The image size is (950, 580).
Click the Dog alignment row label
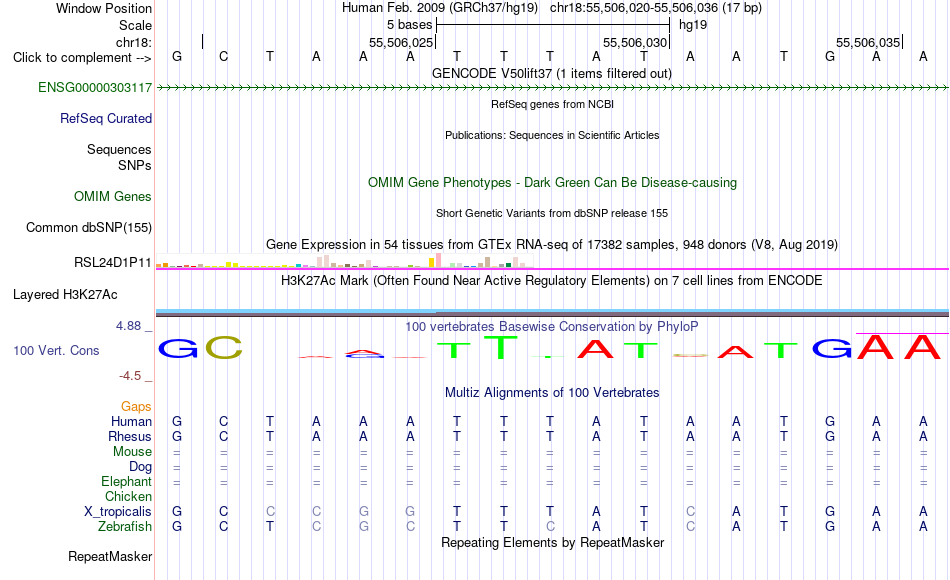click(x=140, y=467)
